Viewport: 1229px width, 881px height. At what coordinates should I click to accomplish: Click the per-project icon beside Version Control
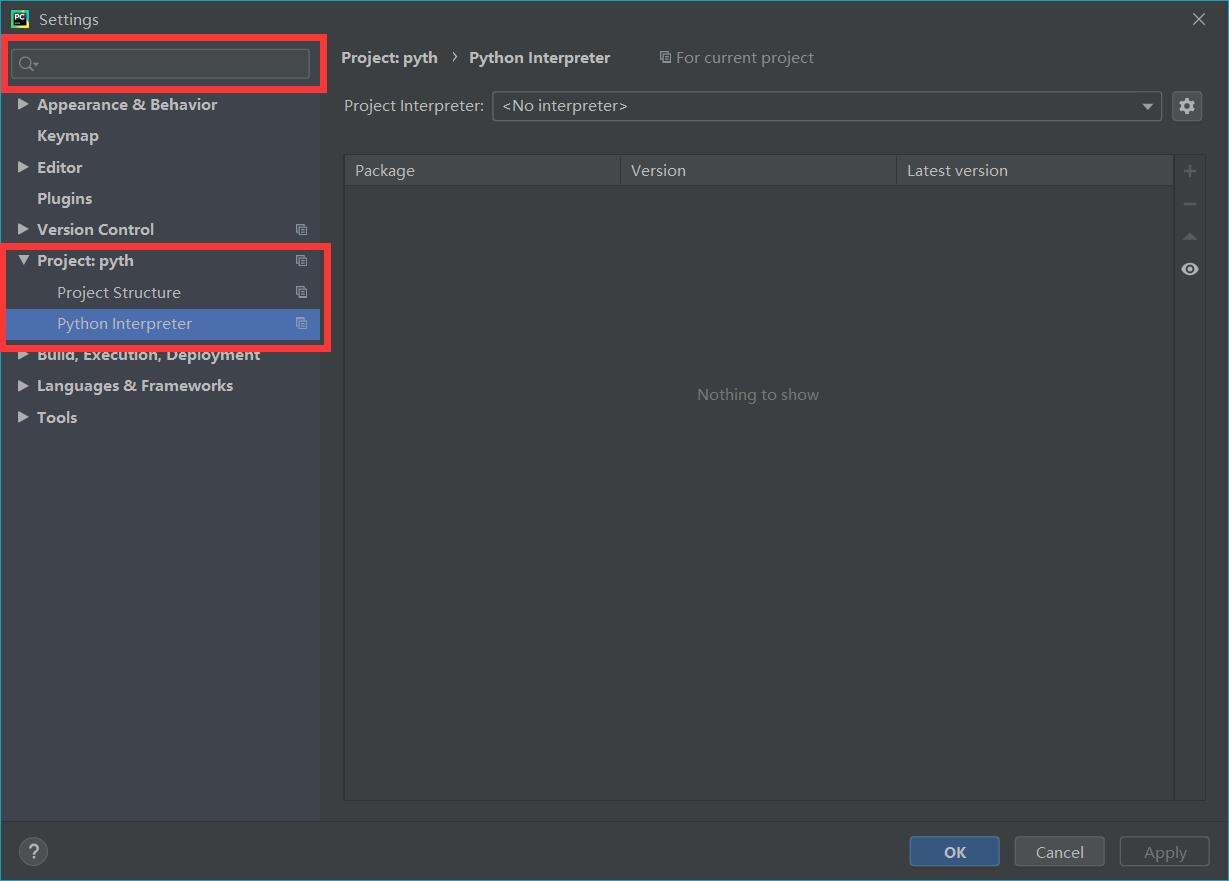301,229
